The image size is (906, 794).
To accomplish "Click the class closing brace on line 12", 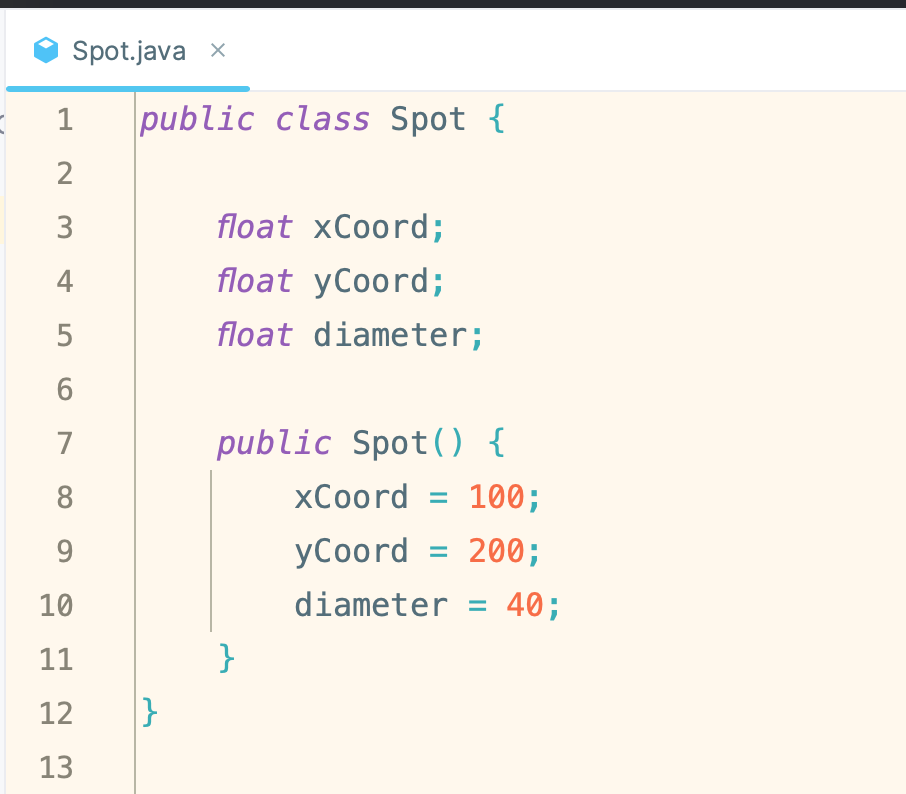I will pos(150,712).
